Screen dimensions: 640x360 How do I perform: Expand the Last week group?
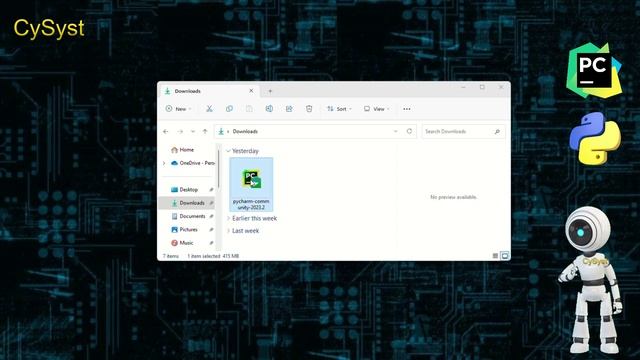(x=228, y=231)
